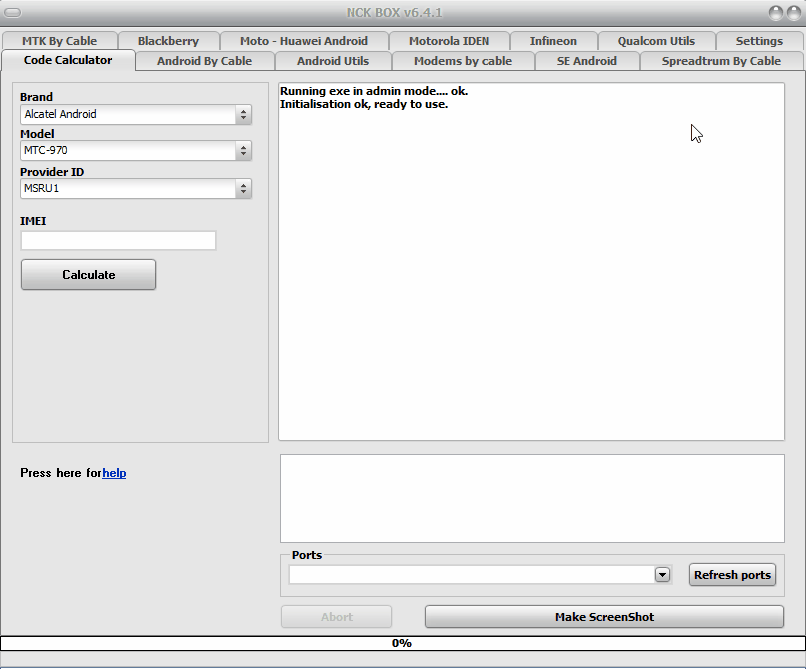Open the Spreadtrum By Cable tab

pos(721,61)
